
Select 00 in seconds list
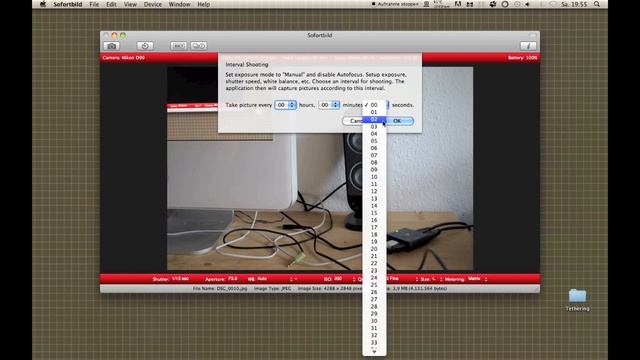coord(374,105)
